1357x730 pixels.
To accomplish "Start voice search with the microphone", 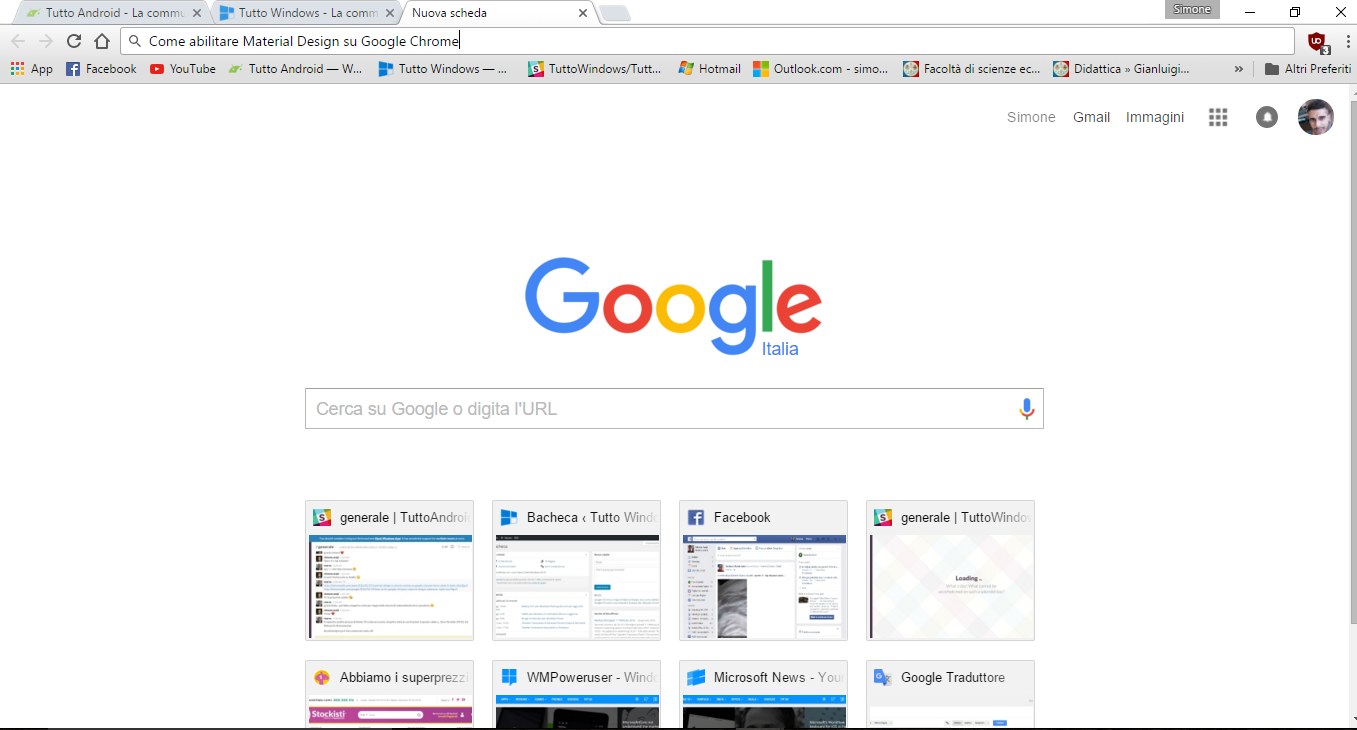I will pyautogui.click(x=1026, y=408).
